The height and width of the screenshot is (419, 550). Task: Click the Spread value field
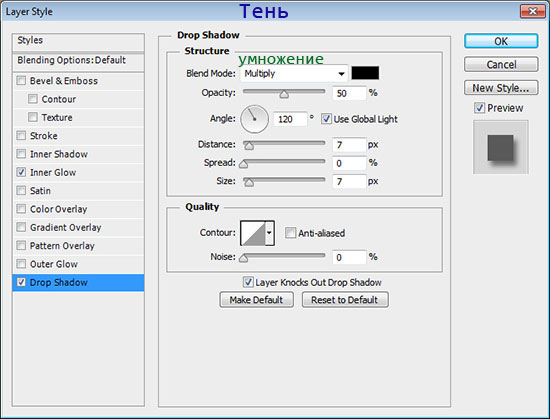(x=349, y=163)
